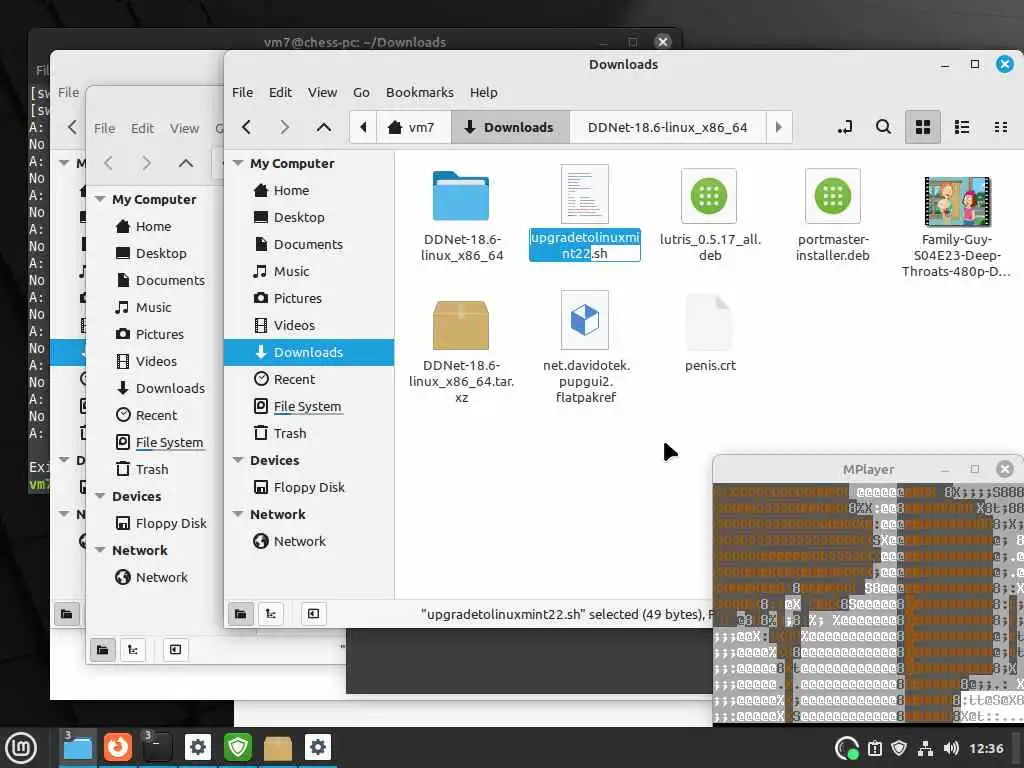Select DDNet-18.6-linux_x86_64 folder icon

460,196
